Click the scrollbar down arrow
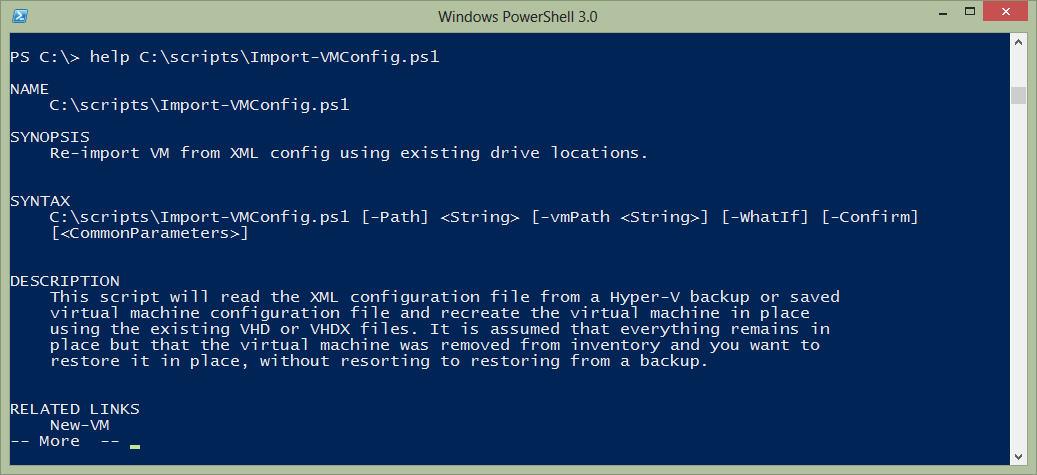This screenshot has height=475, width=1037. tap(1018, 456)
